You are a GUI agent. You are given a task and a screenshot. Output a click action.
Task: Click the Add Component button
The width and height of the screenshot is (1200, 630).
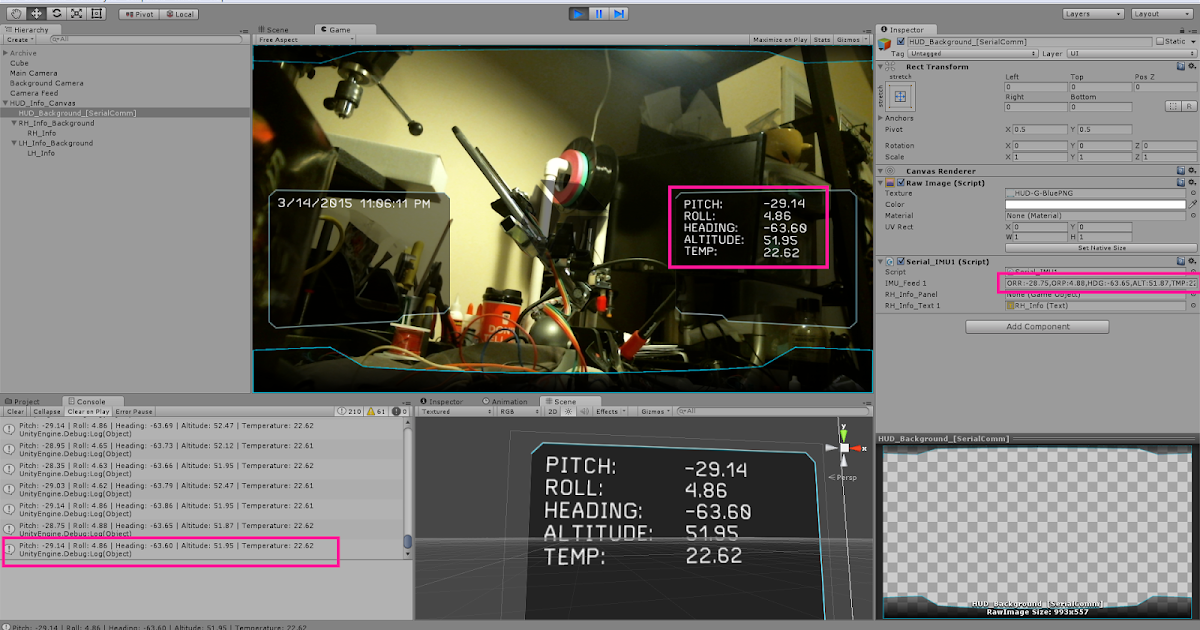(1036, 326)
